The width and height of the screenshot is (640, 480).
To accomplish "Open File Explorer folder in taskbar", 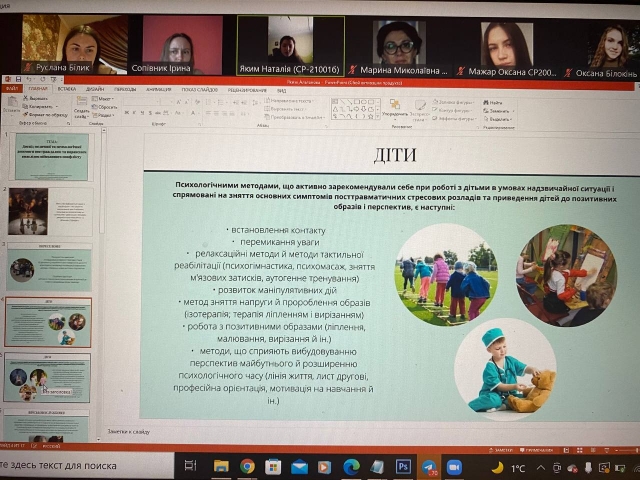I will pyautogui.click(x=221, y=466).
